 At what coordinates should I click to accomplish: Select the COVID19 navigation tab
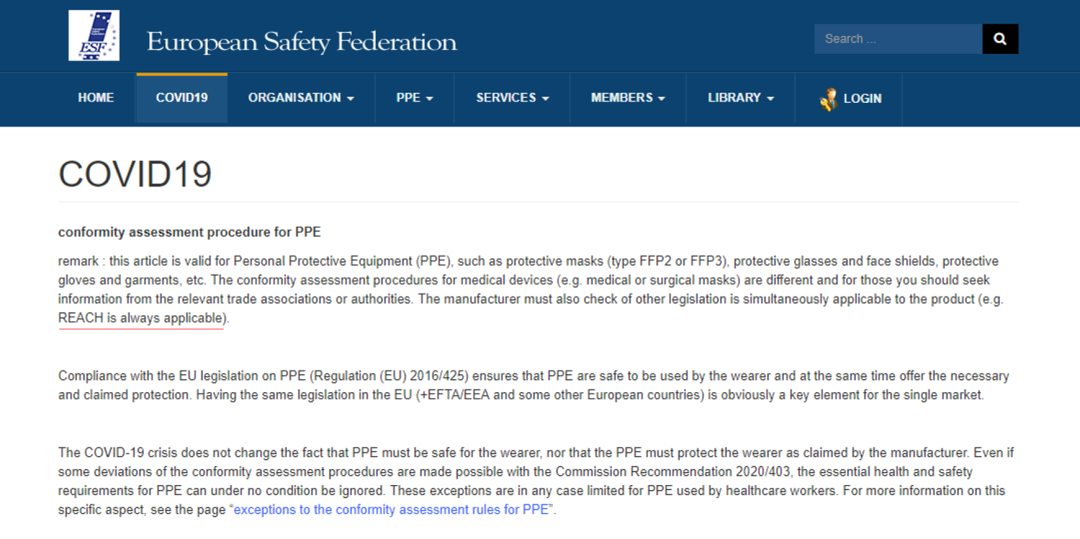[x=182, y=98]
